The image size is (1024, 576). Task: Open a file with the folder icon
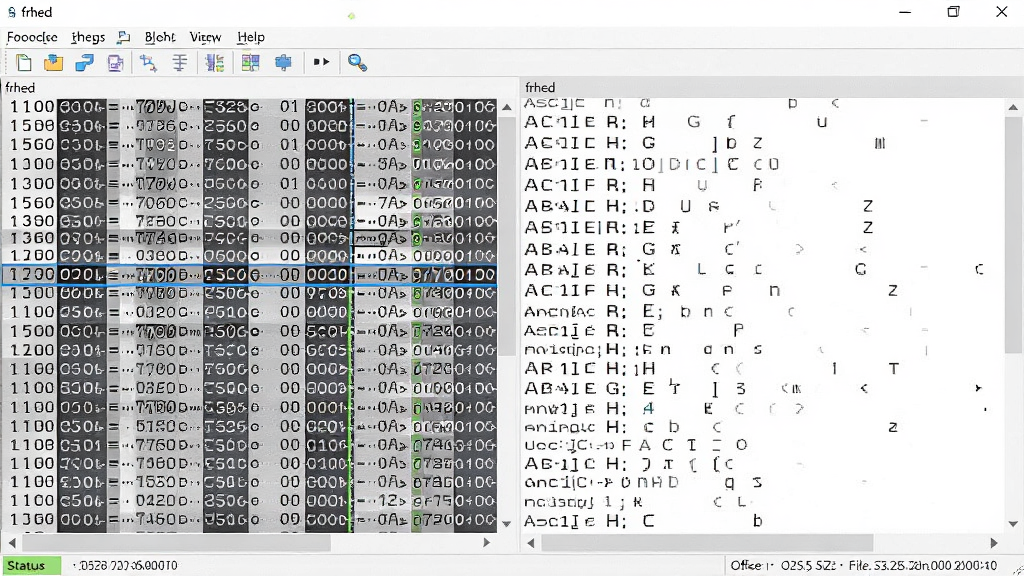click(54, 63)
